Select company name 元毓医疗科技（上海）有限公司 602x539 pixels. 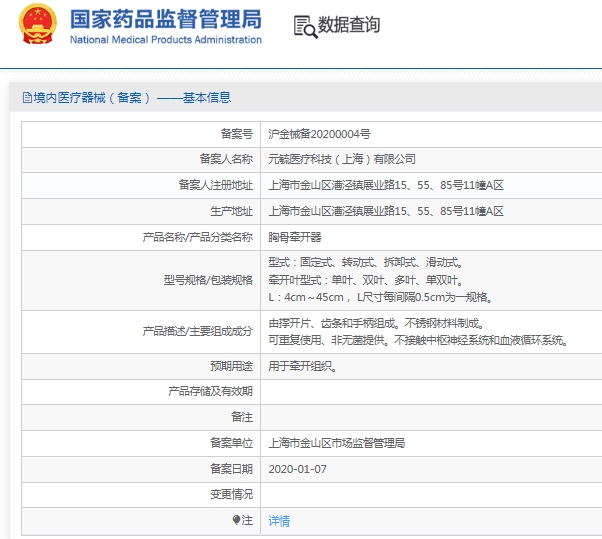[x=342, y=159]
